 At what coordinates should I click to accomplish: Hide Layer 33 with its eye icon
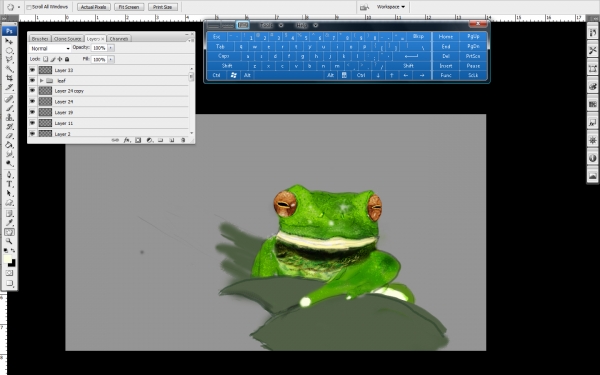[x=32, y=70]
